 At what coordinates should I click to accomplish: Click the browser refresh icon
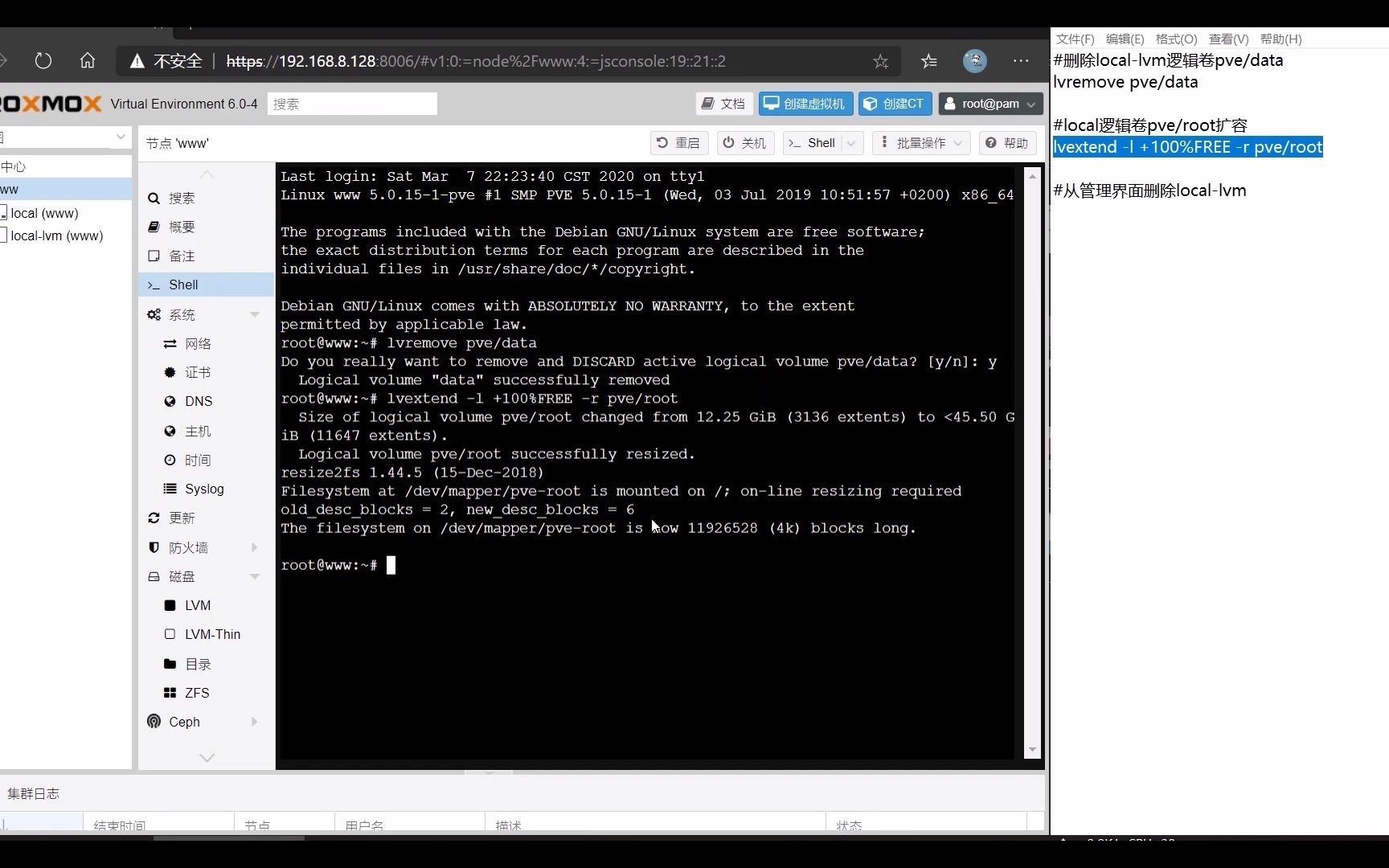(x=43, y=61)
